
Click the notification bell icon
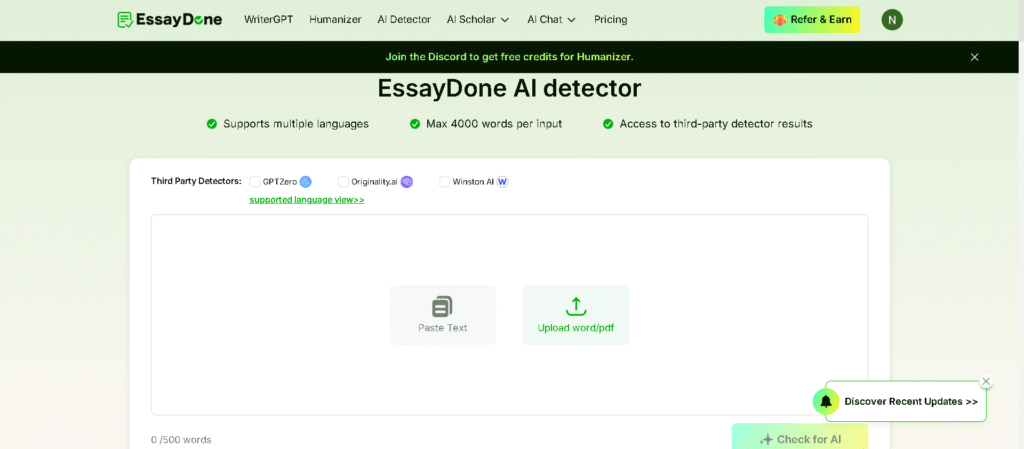pyautogui.click(x=826, y=401)
